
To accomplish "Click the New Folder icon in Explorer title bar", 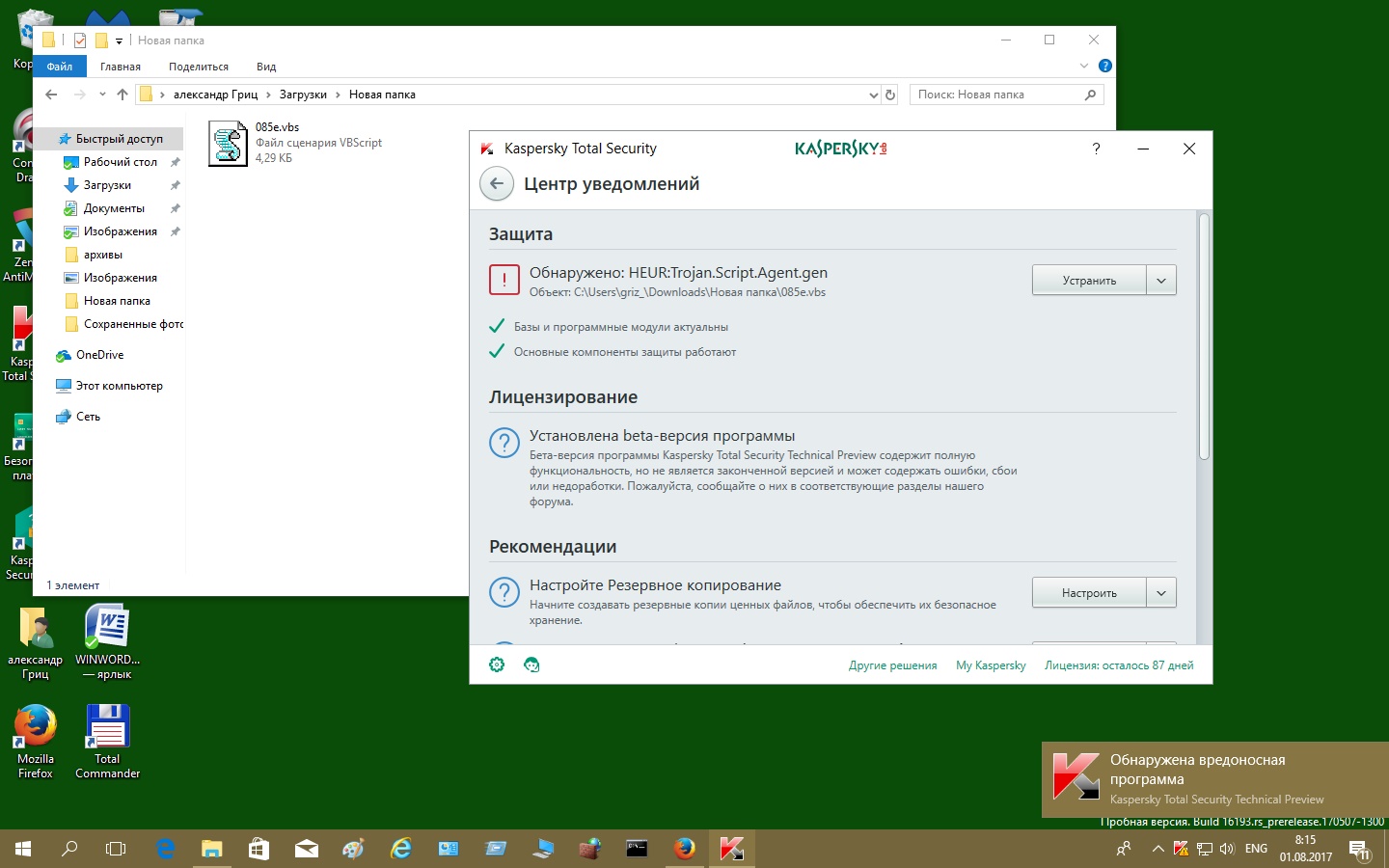I will click(101, 41).
